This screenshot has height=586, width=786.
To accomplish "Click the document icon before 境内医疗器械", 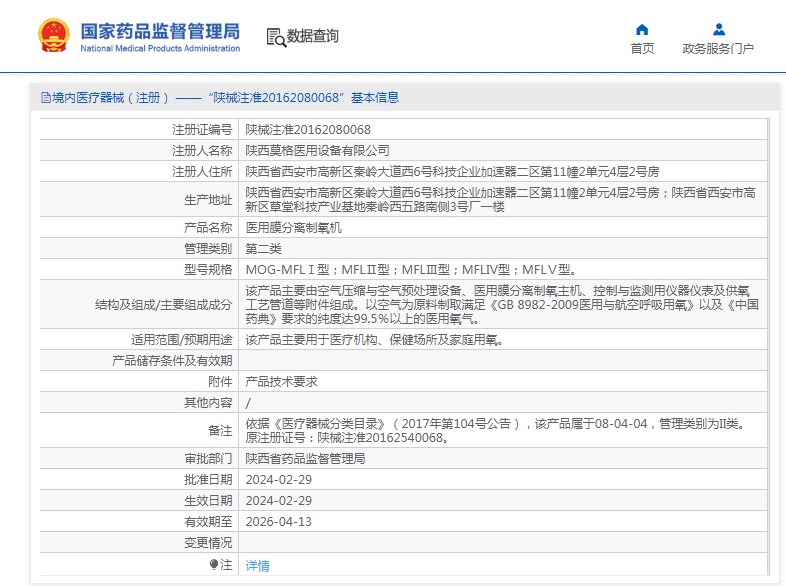I will 45,97.
